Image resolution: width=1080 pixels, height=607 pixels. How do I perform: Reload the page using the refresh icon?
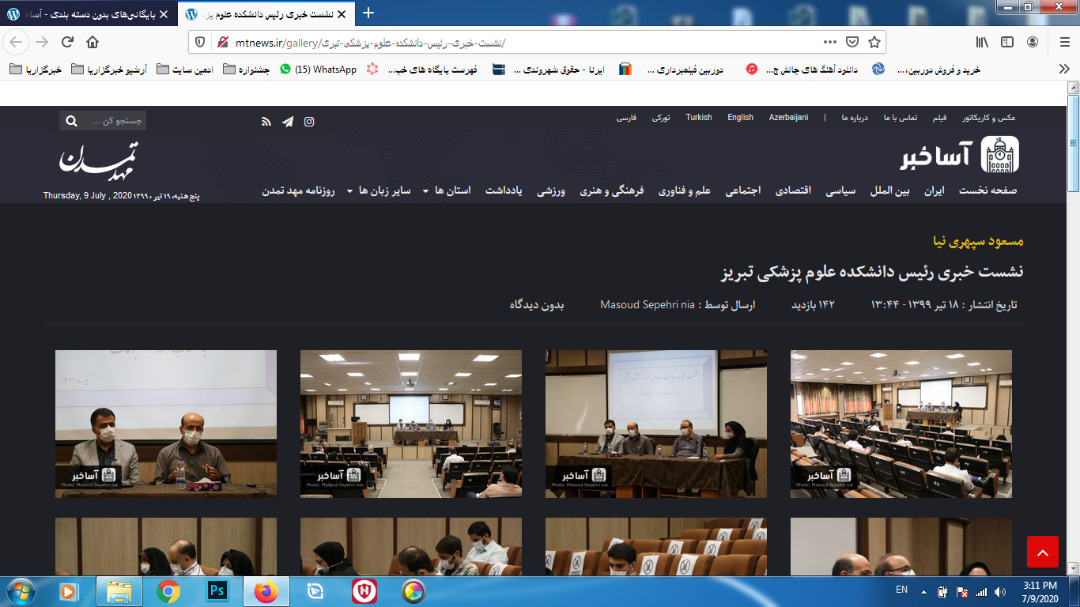click(67, 42)
